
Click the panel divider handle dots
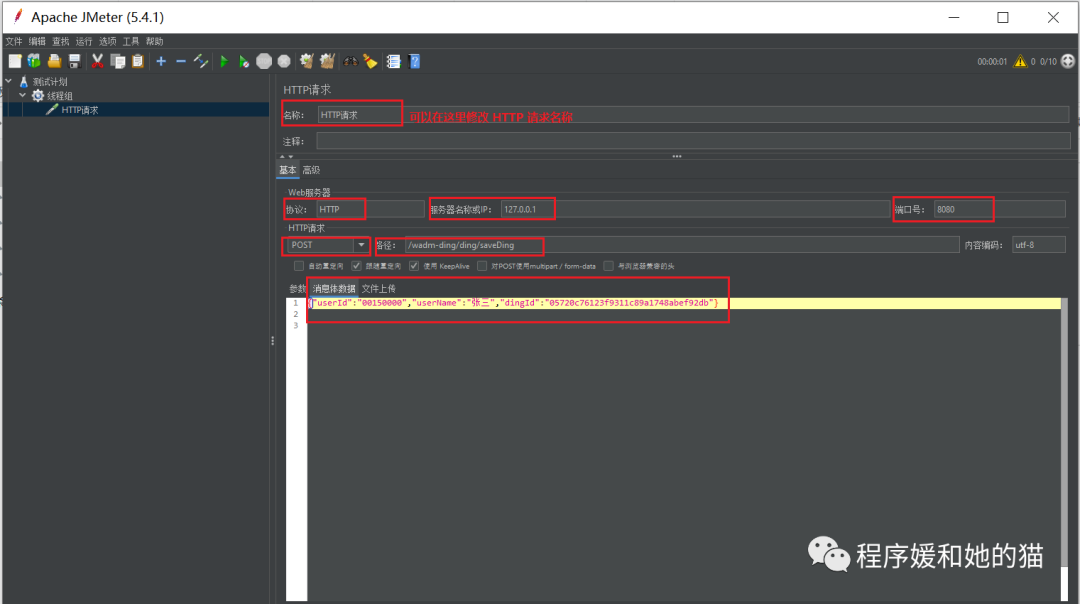273,340
